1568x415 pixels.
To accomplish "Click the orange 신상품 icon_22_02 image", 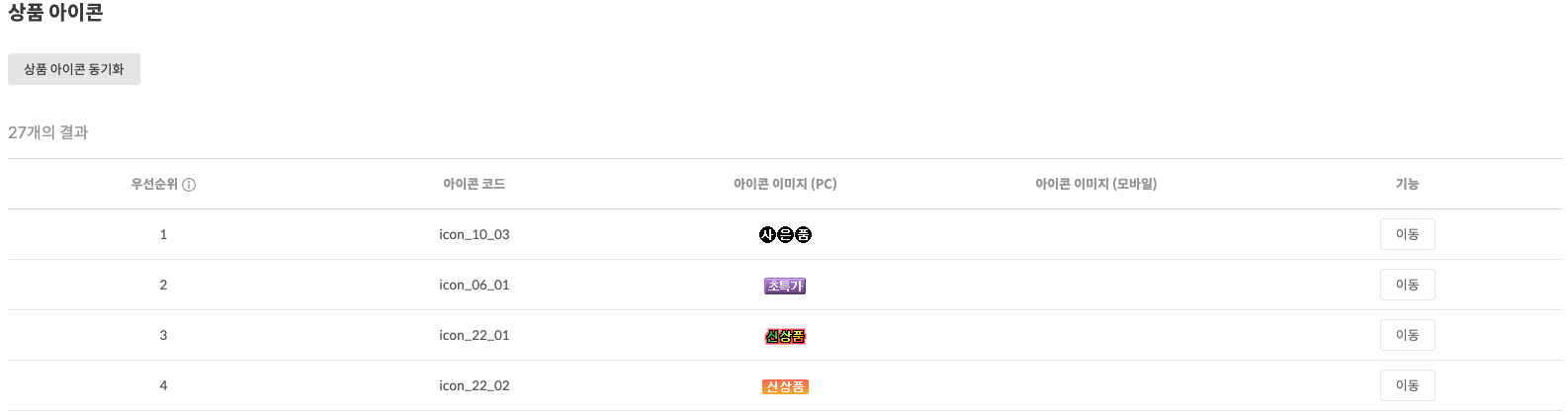I will coord(785,386).
